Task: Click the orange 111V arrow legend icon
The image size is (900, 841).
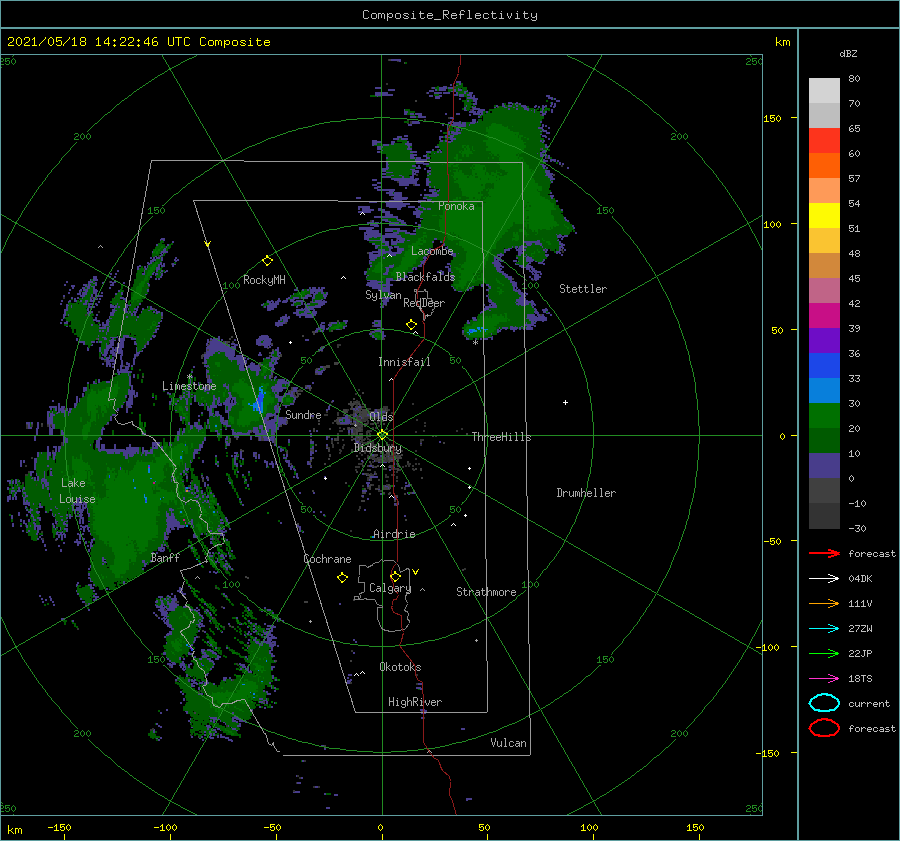Action: pos(824,603)
